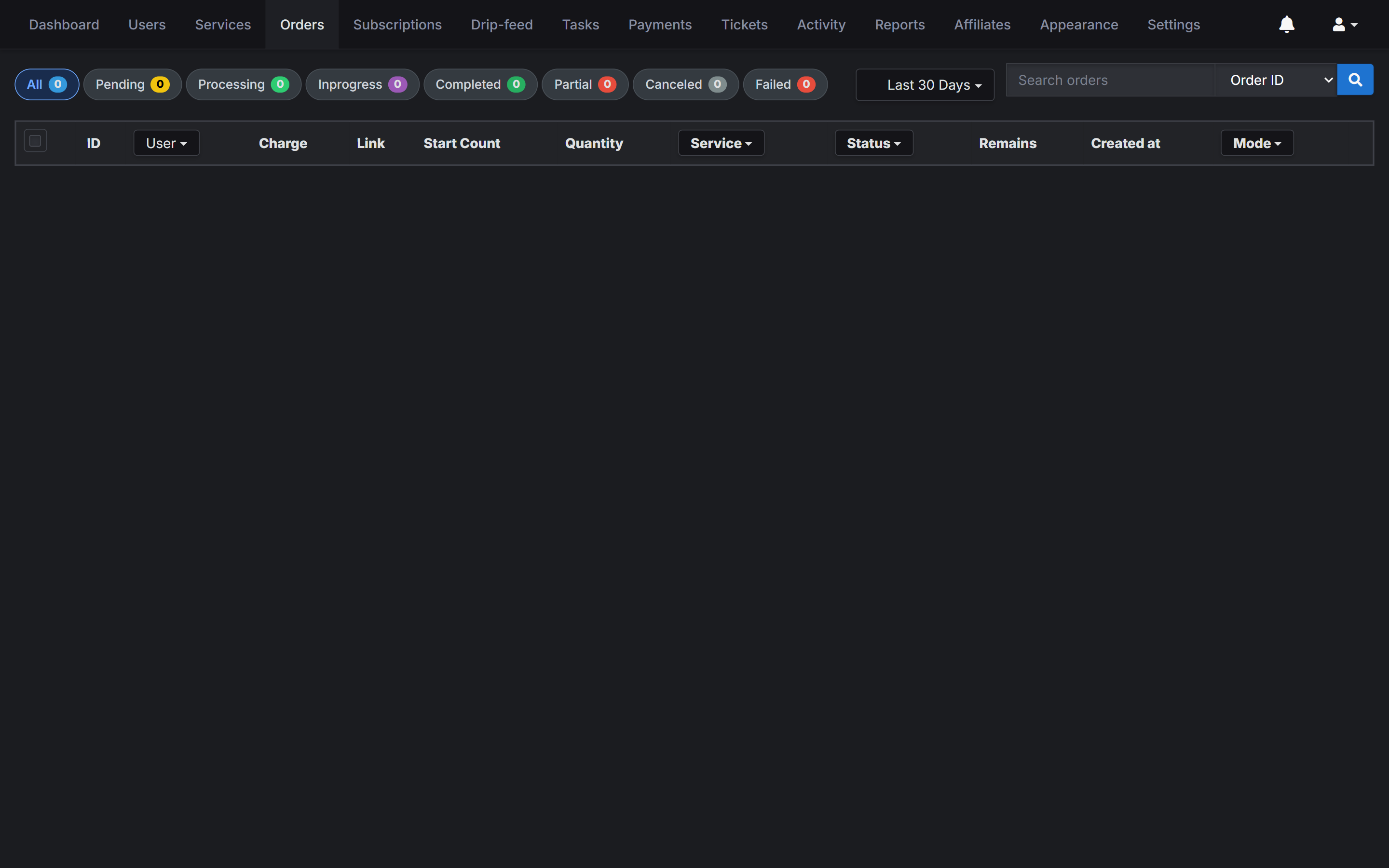
Task: Focus the Search orders field
Action: (x=1110, y=80)
